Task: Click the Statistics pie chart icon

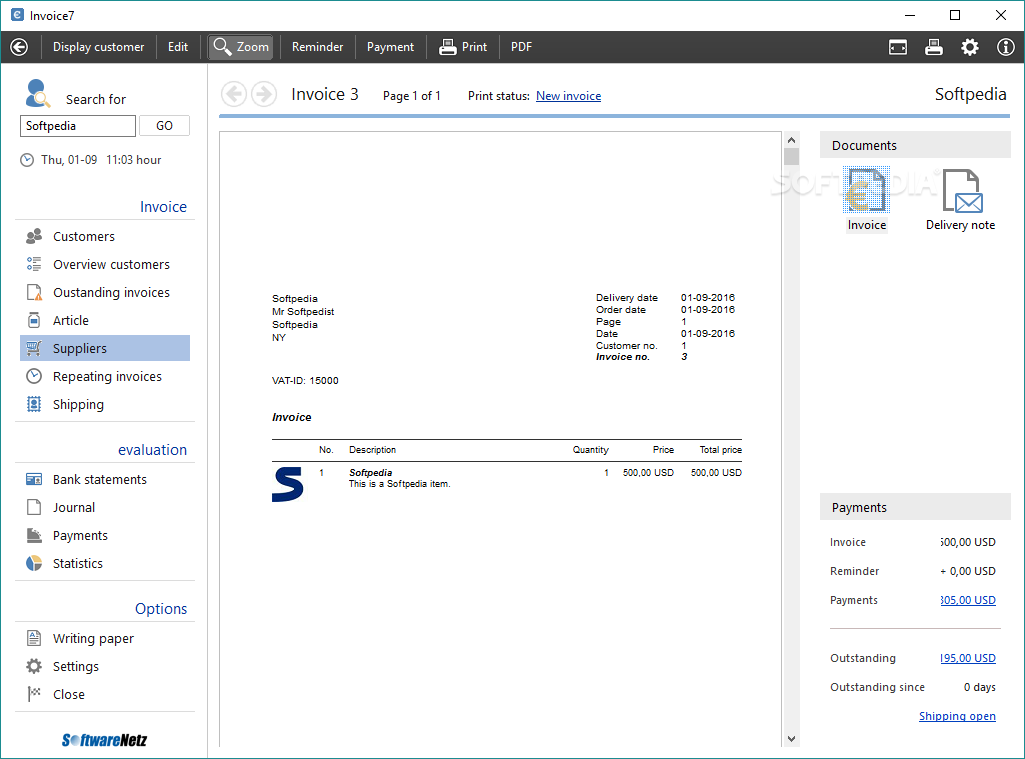Action: coord(34,564)
